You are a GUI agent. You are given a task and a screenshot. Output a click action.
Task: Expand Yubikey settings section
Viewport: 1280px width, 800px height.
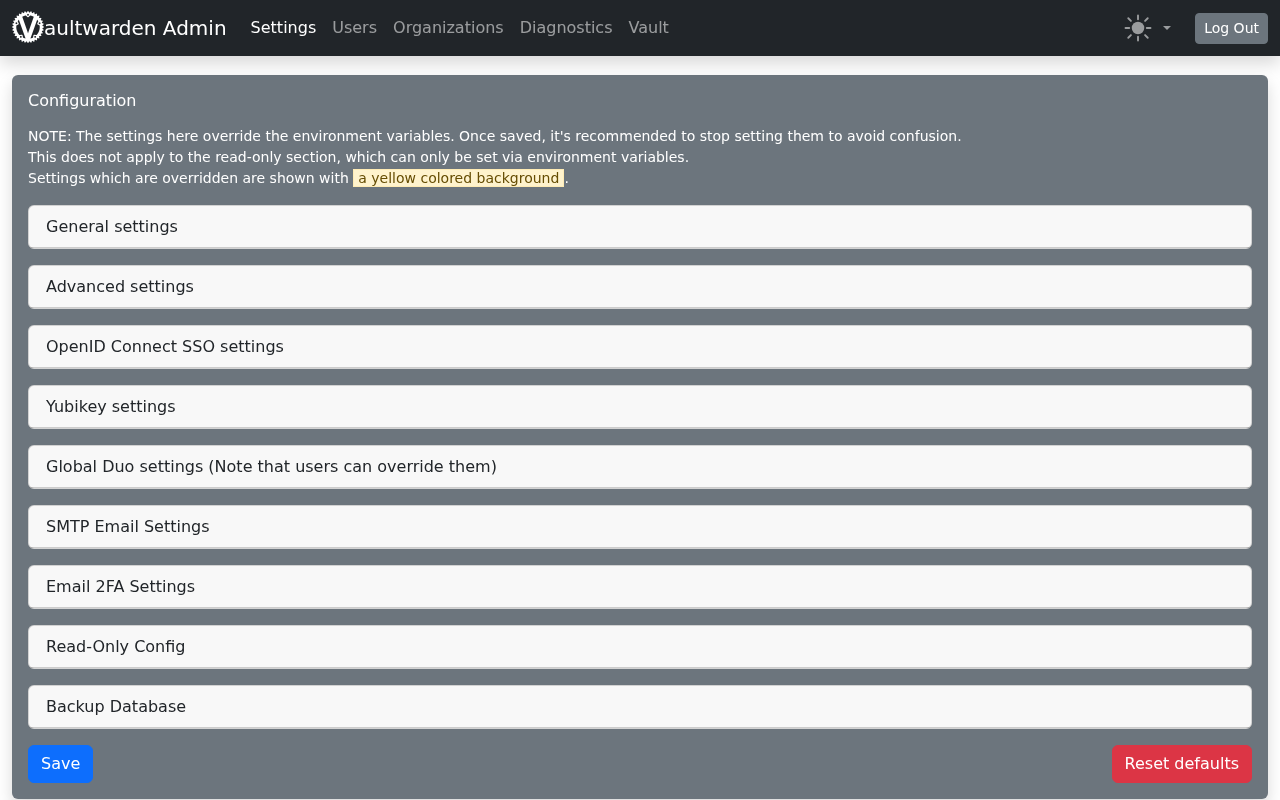[x=640, y=407]
